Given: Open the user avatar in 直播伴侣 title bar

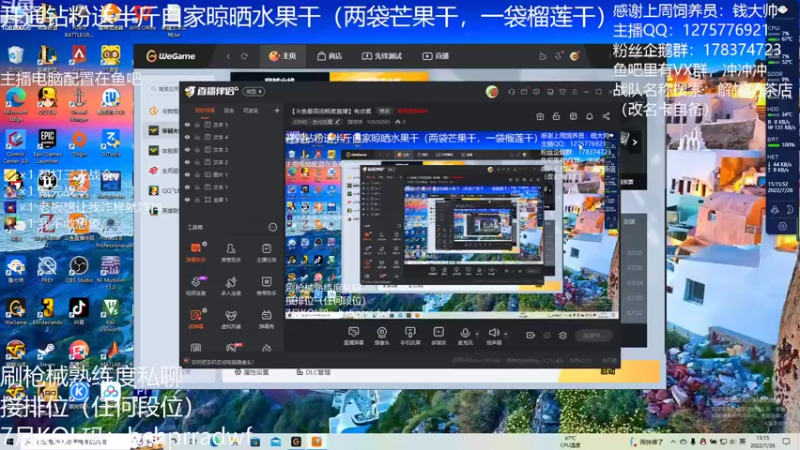Looking at the screenshot, I should (x=492, y=91).
